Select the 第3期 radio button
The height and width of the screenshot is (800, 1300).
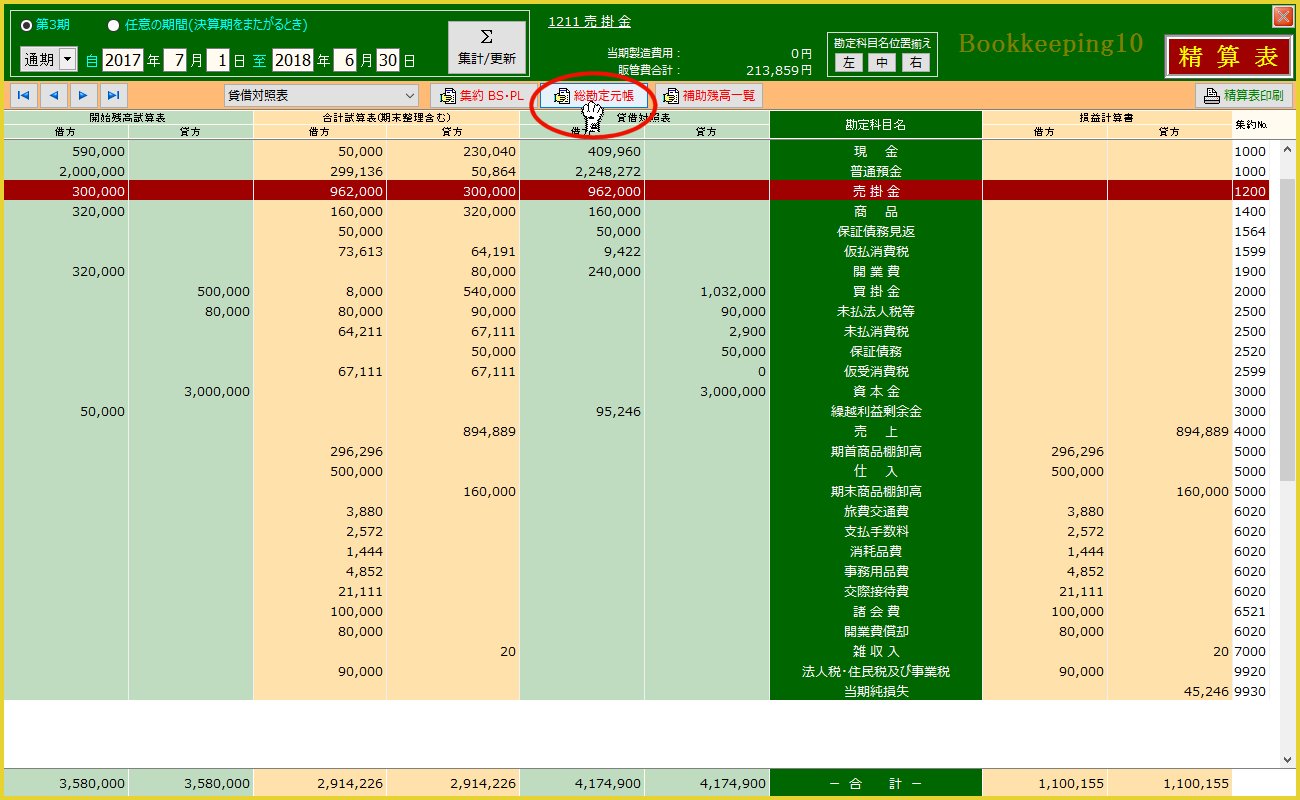click(27, 24)
